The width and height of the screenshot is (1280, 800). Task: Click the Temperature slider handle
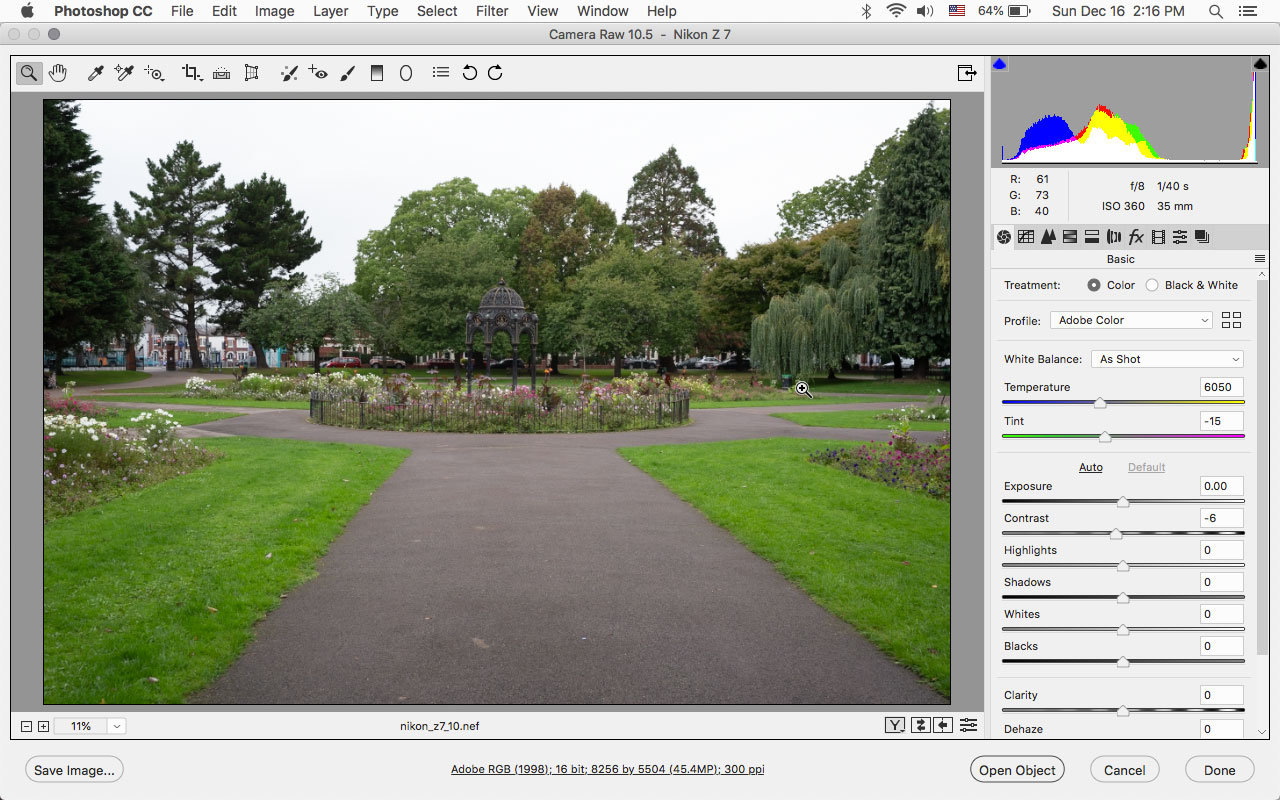(x=1100, y=403)
